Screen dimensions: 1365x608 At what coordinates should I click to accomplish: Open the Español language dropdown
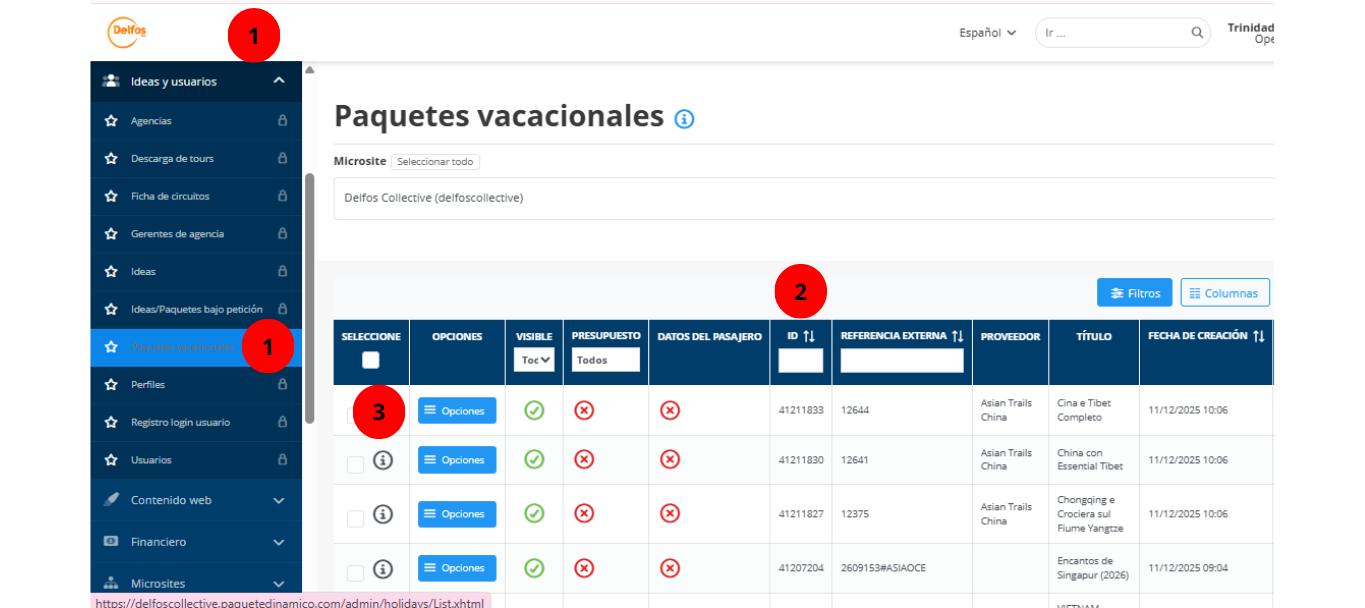tap(987, 33)
